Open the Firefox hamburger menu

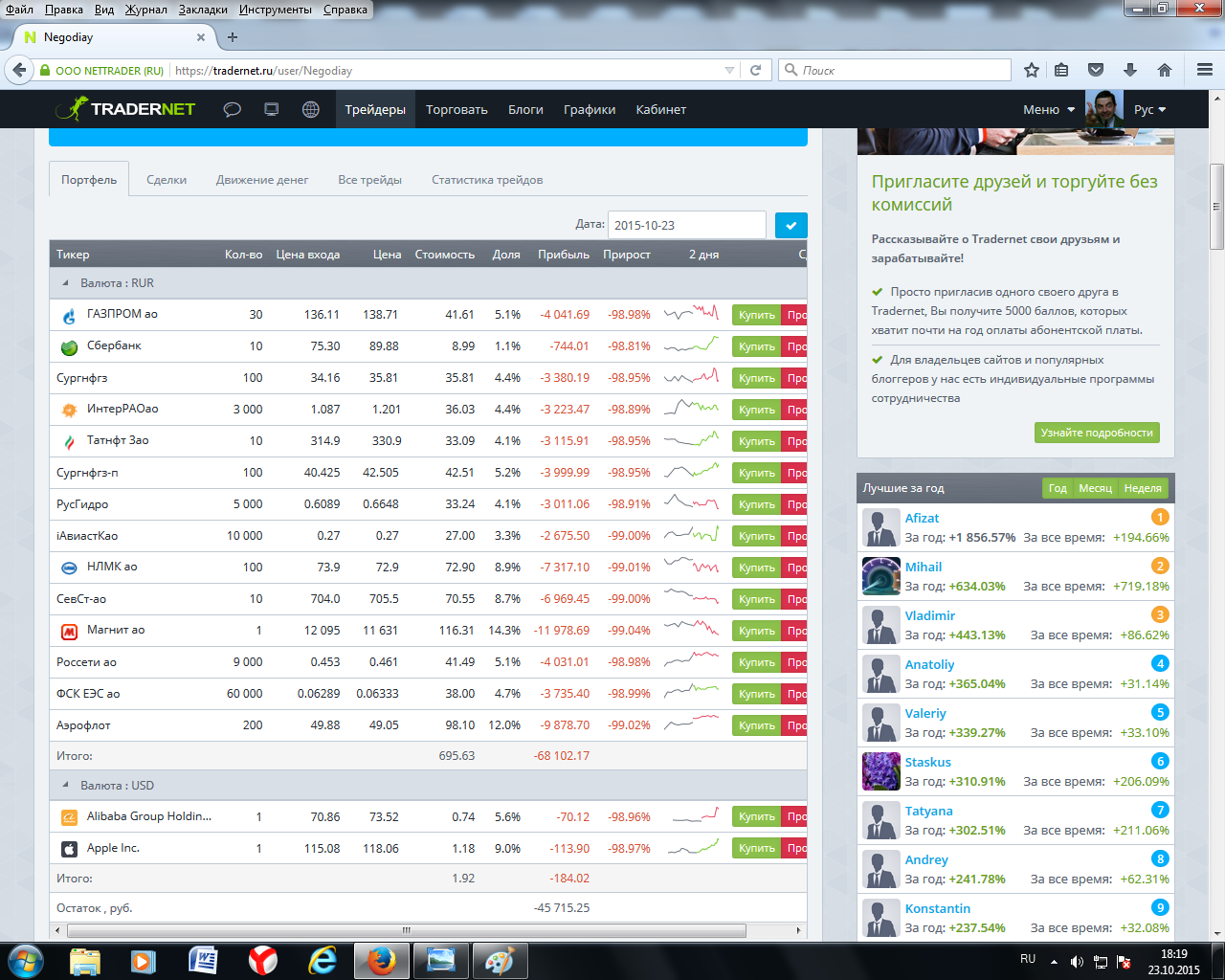(1205, 70)
